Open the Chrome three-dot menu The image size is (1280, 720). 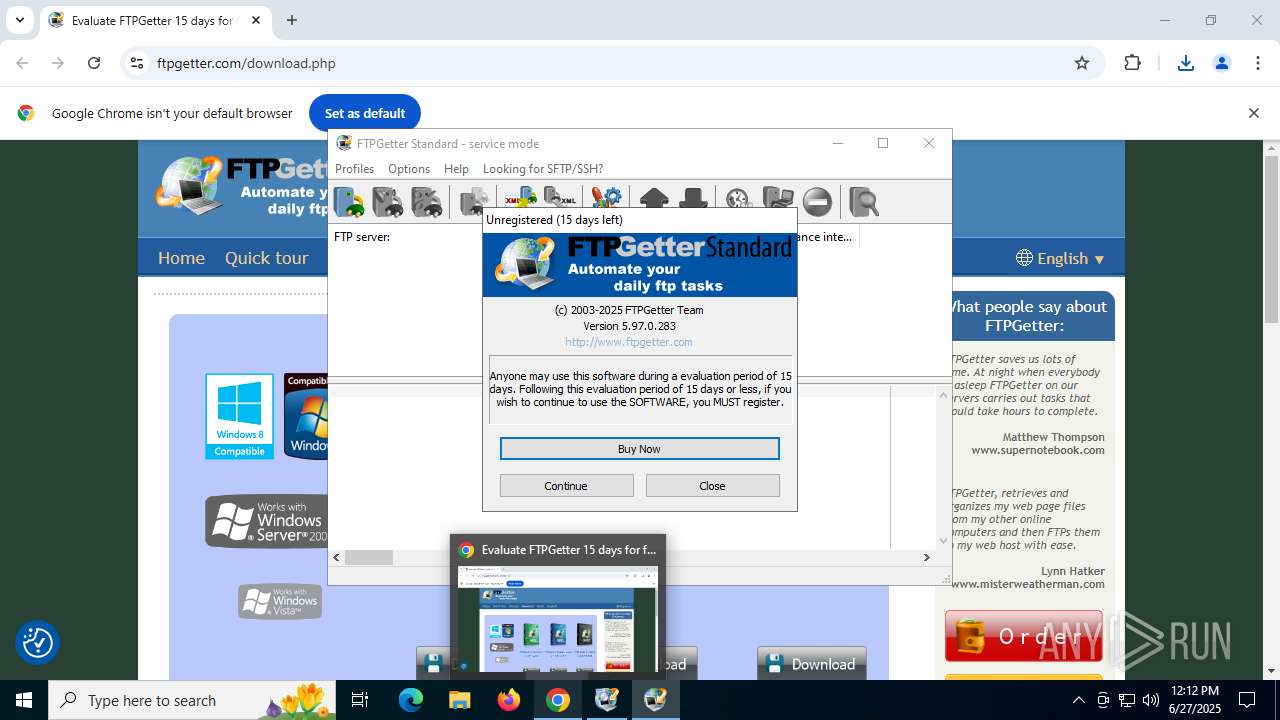click(1258, 63)
